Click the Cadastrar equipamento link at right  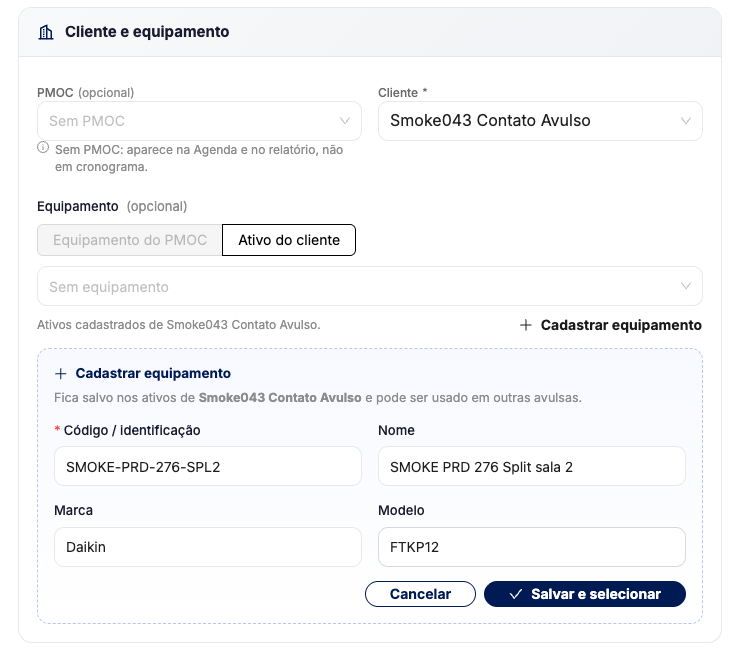611,325
